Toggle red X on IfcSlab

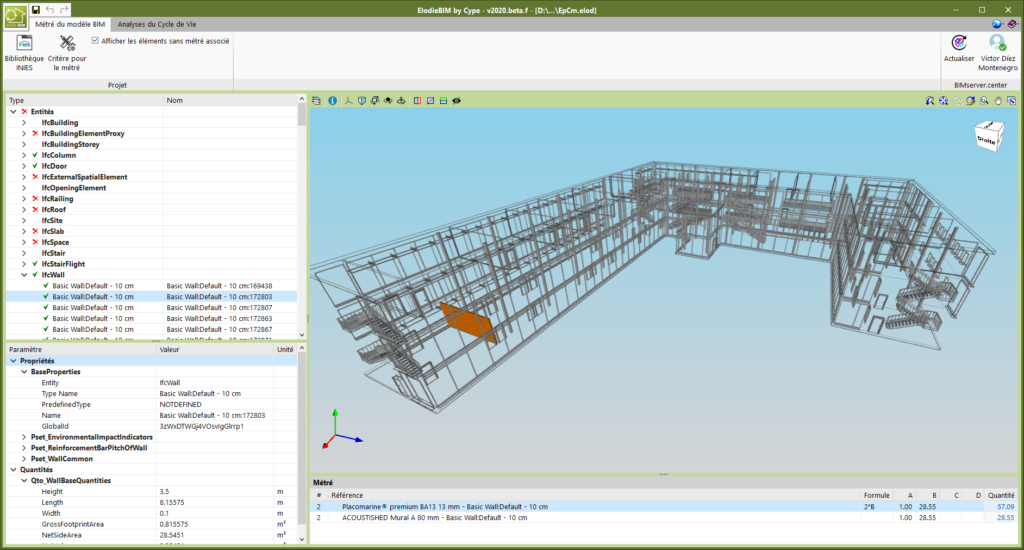[x=35, y=231]
